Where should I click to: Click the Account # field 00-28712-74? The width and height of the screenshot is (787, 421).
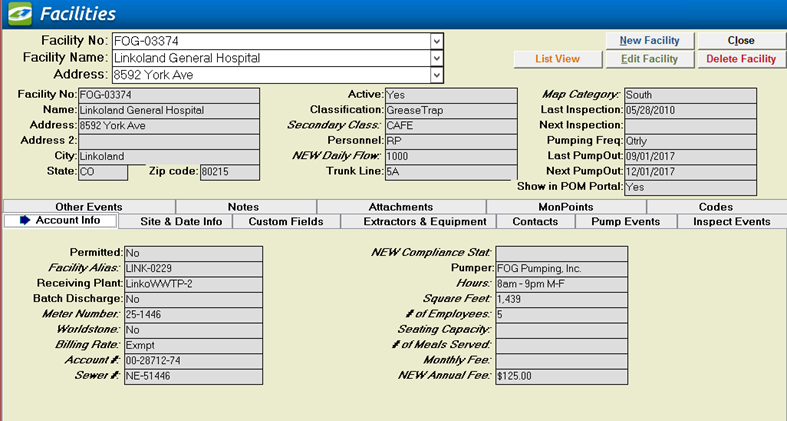click(x=193, y=361)
